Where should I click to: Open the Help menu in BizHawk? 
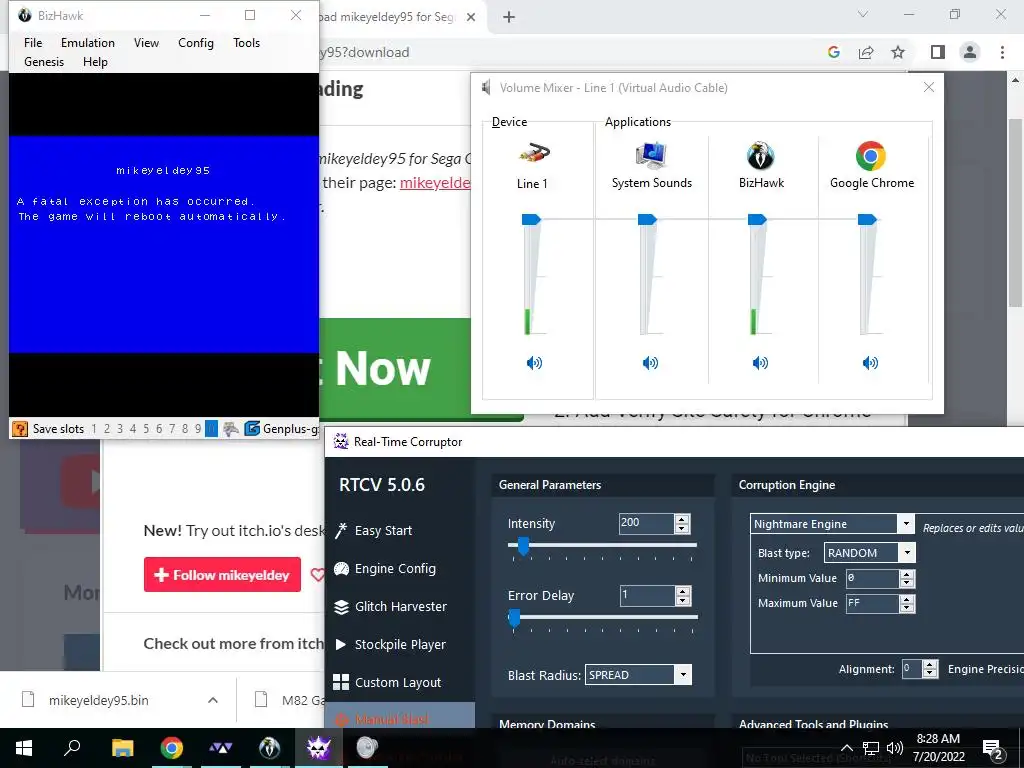[x=95, y=61]
